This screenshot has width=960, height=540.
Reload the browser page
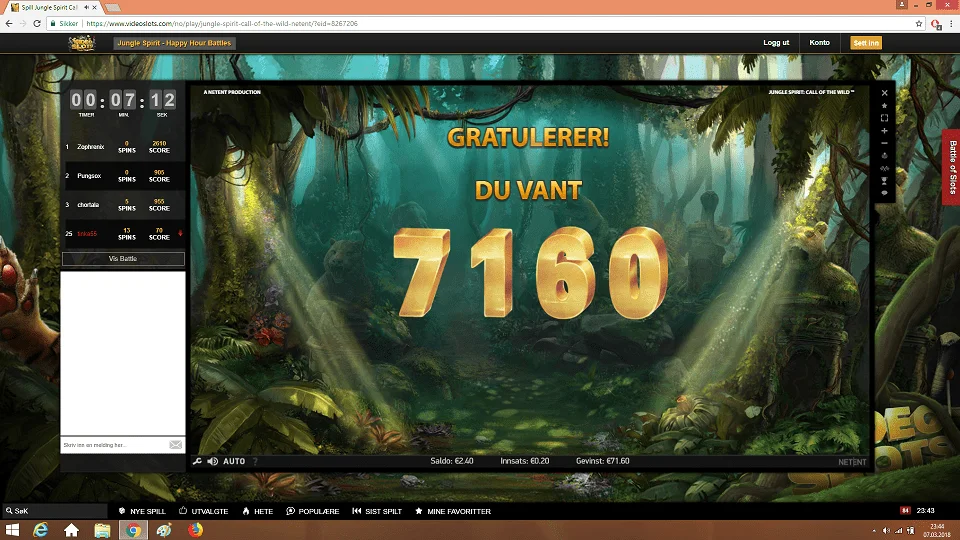click(37, 23)
